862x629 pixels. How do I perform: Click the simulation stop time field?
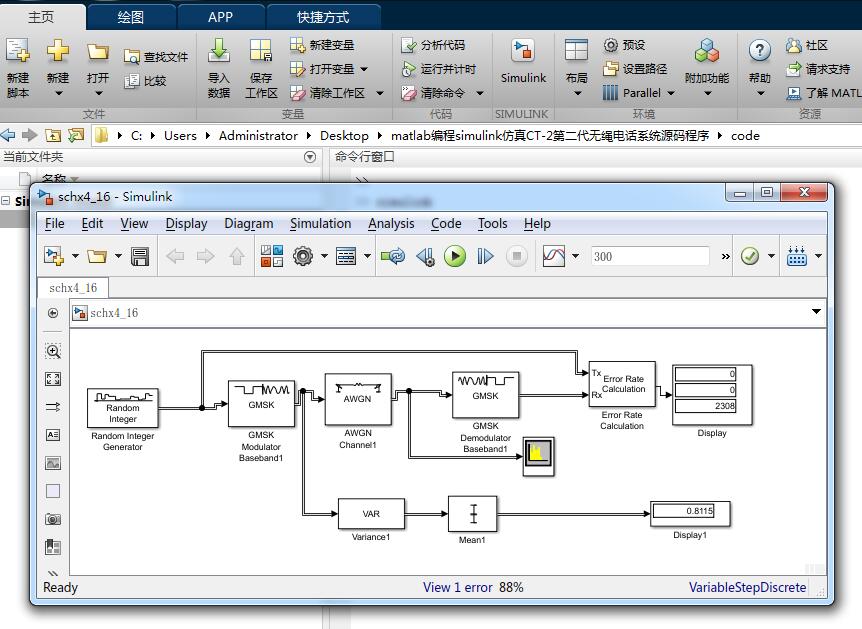point(650,256)
